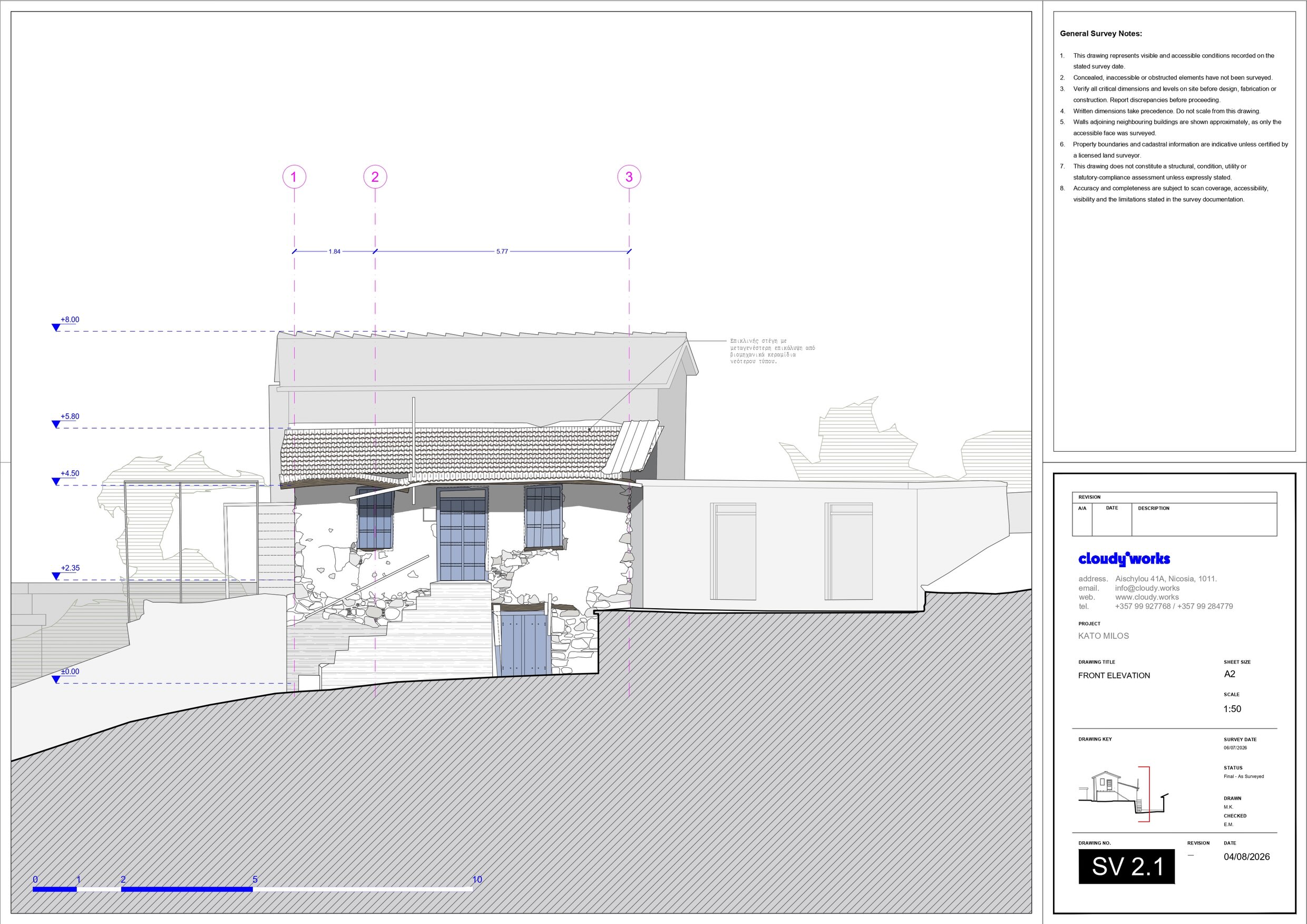
Task: Click the Final - As Surveyed status
Action: pyautogui.click(x=1244, y=776)
